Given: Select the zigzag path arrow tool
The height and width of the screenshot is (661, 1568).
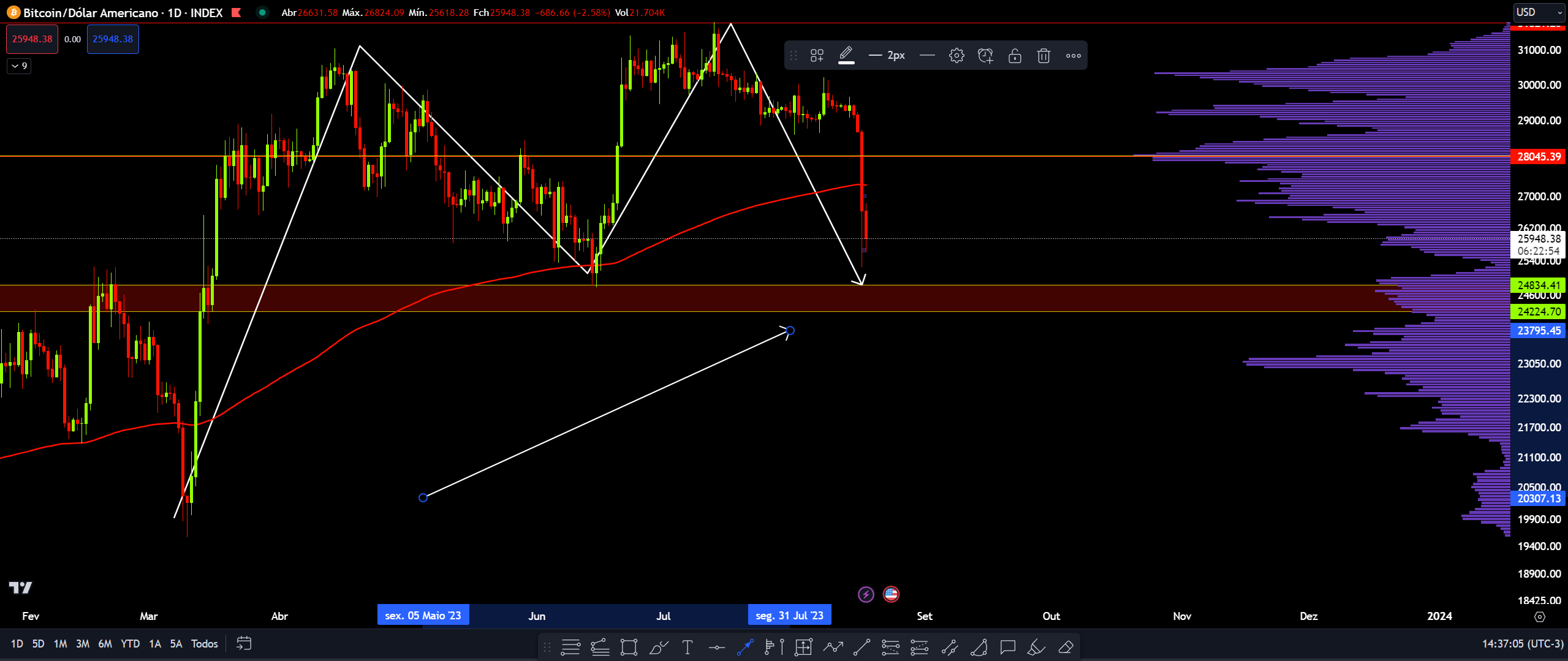Looking at the screenshot, I should (x=833, y=647).
